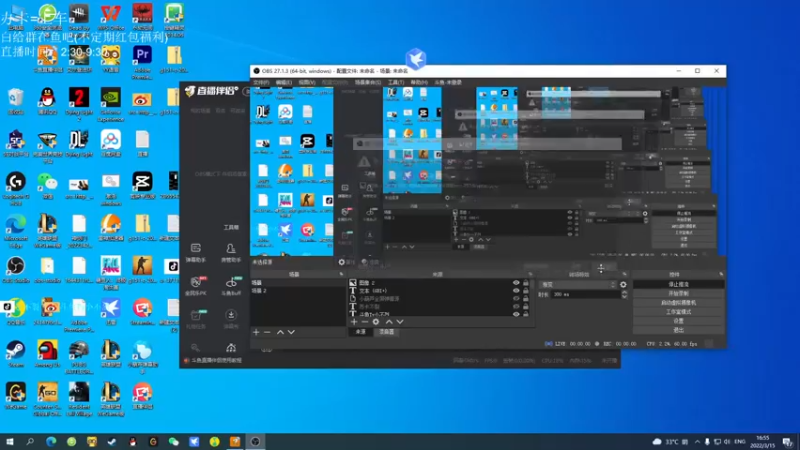Toggle visibility eye of 文本 (GDI+) source
This screenshot has height=450, width=800.
[x=516, y=290]
